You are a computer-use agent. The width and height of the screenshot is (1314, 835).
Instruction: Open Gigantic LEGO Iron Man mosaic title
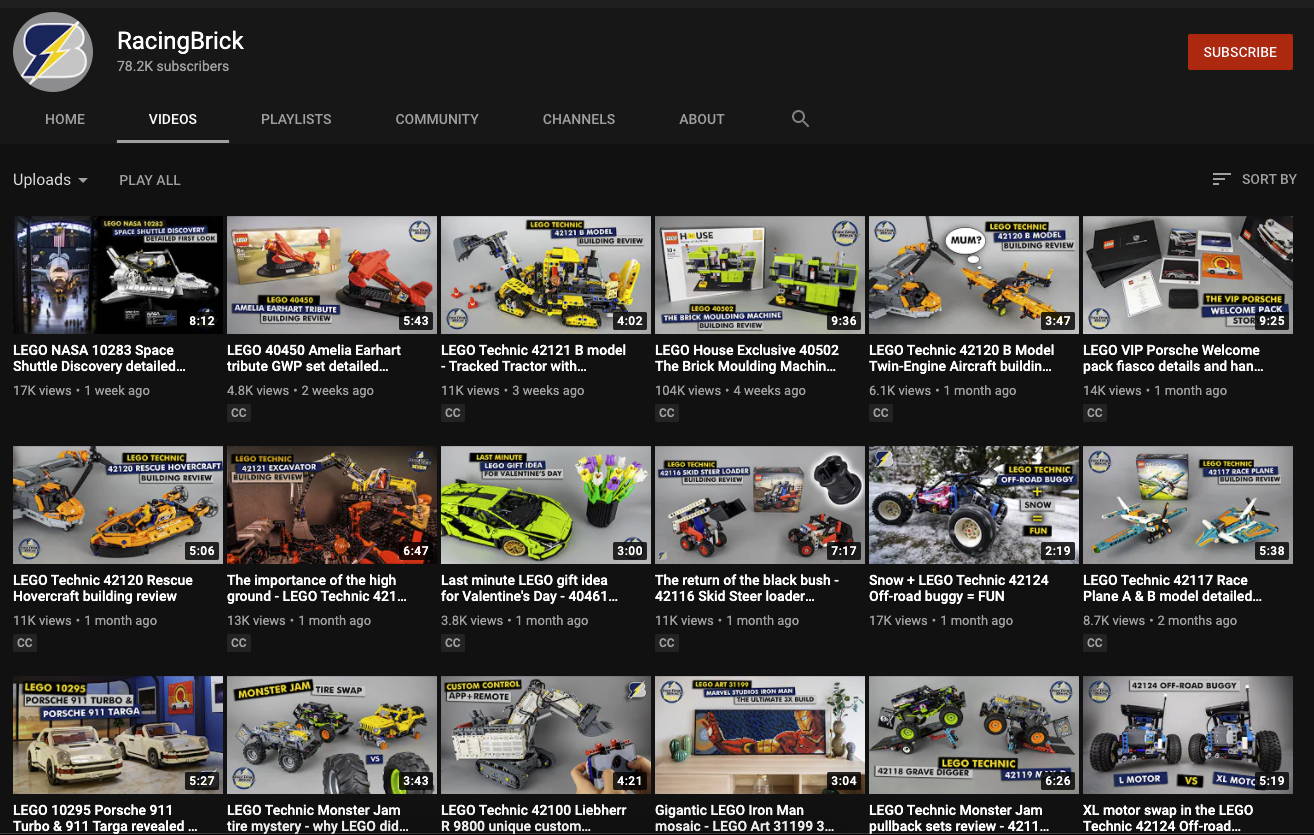click(744, 818)
